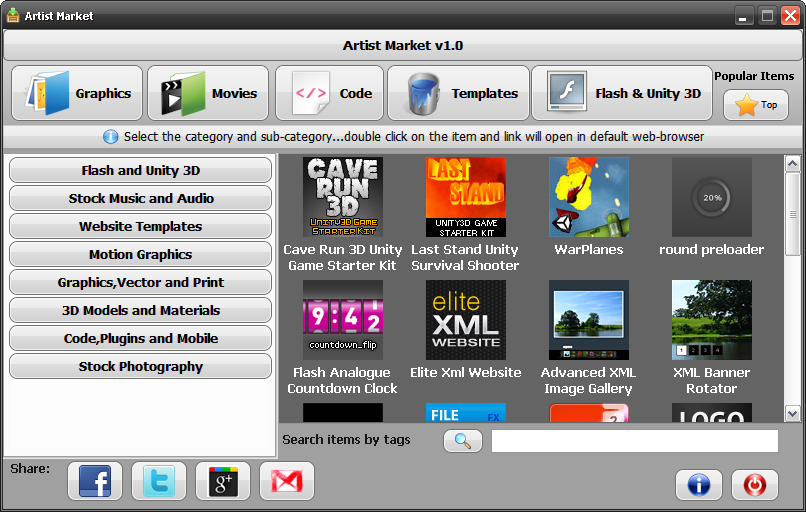Click the search magnifier button

coord(463,441)
